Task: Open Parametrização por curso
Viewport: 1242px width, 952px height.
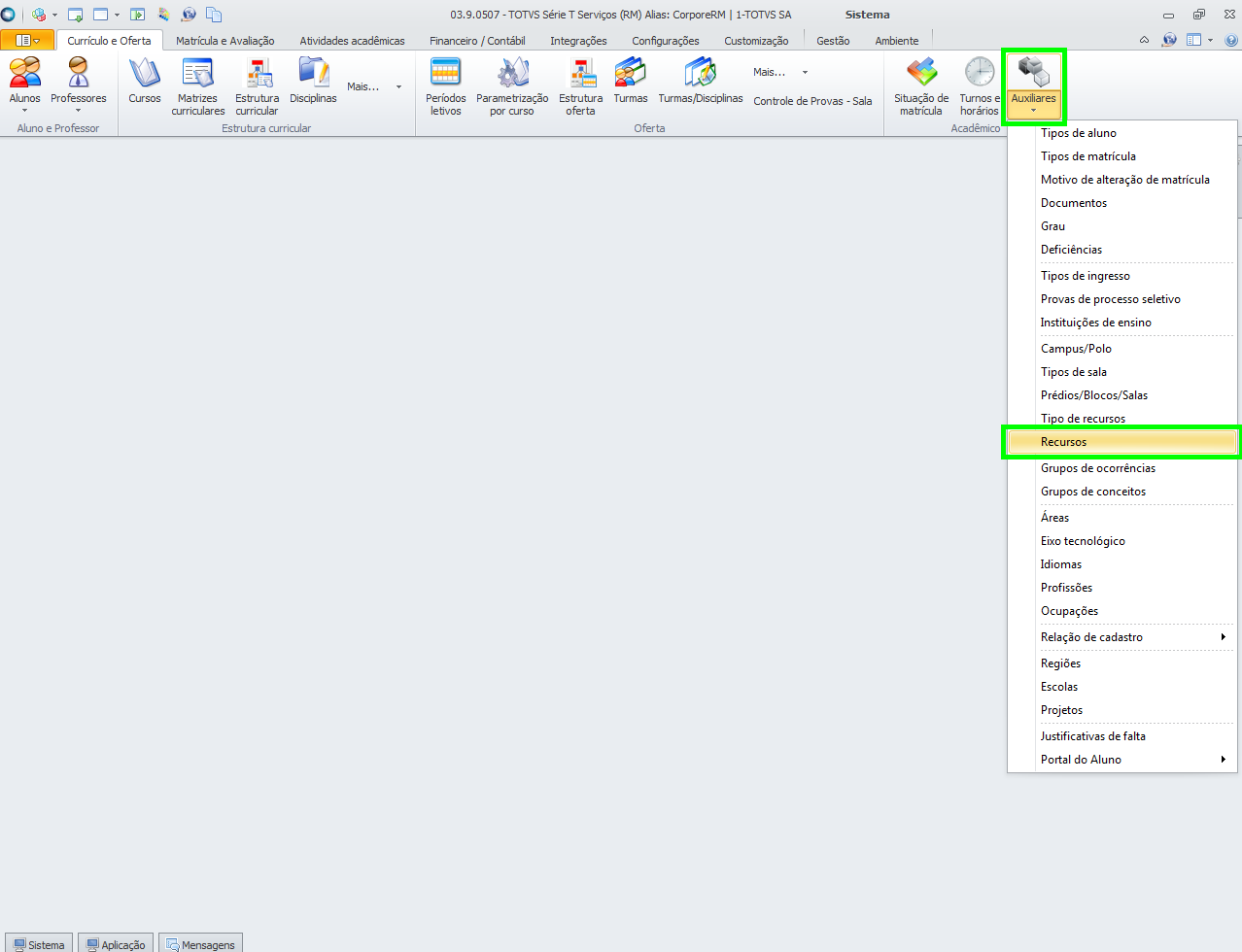Action: coord(512,85)
